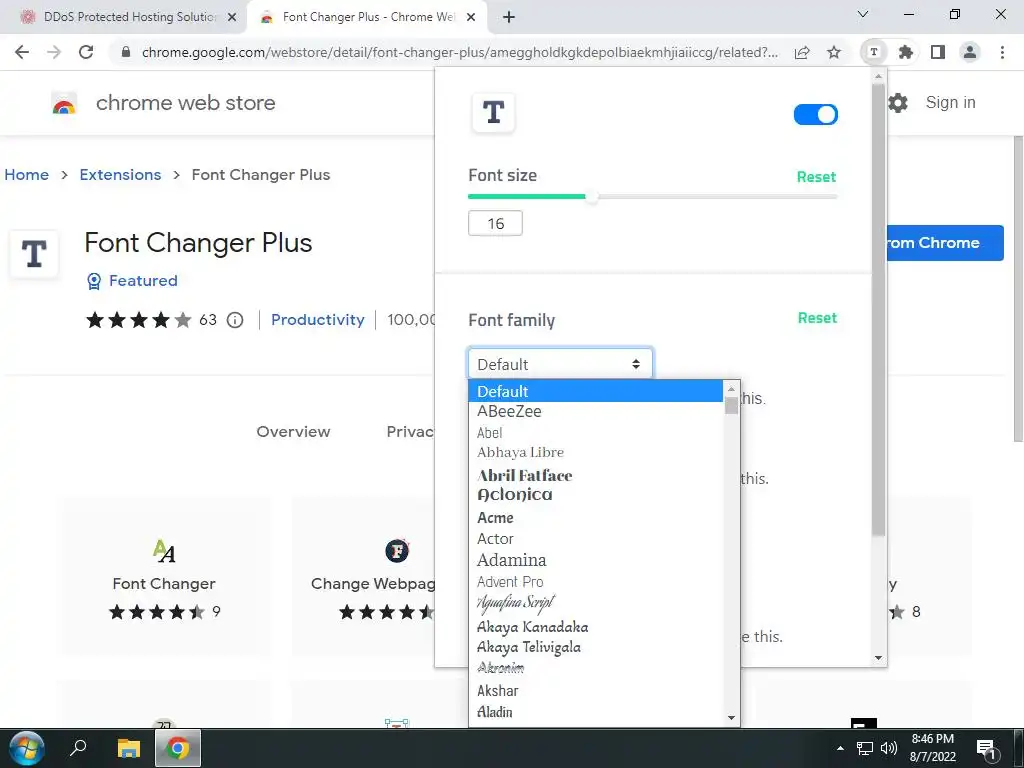Open the Chrome extensions puzzle icon

tap(906, 52)
